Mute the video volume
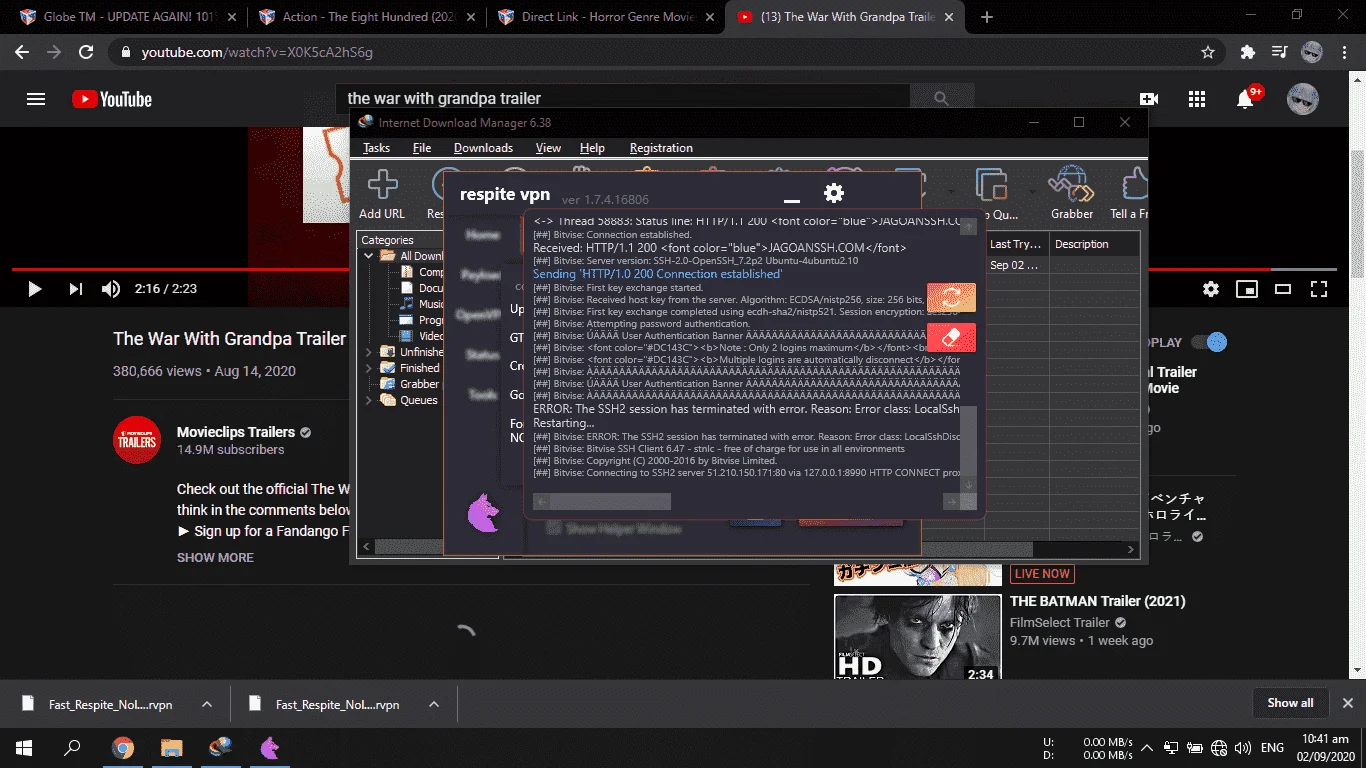The height and width of the screenshot is (768, 1366). point(111,289)
